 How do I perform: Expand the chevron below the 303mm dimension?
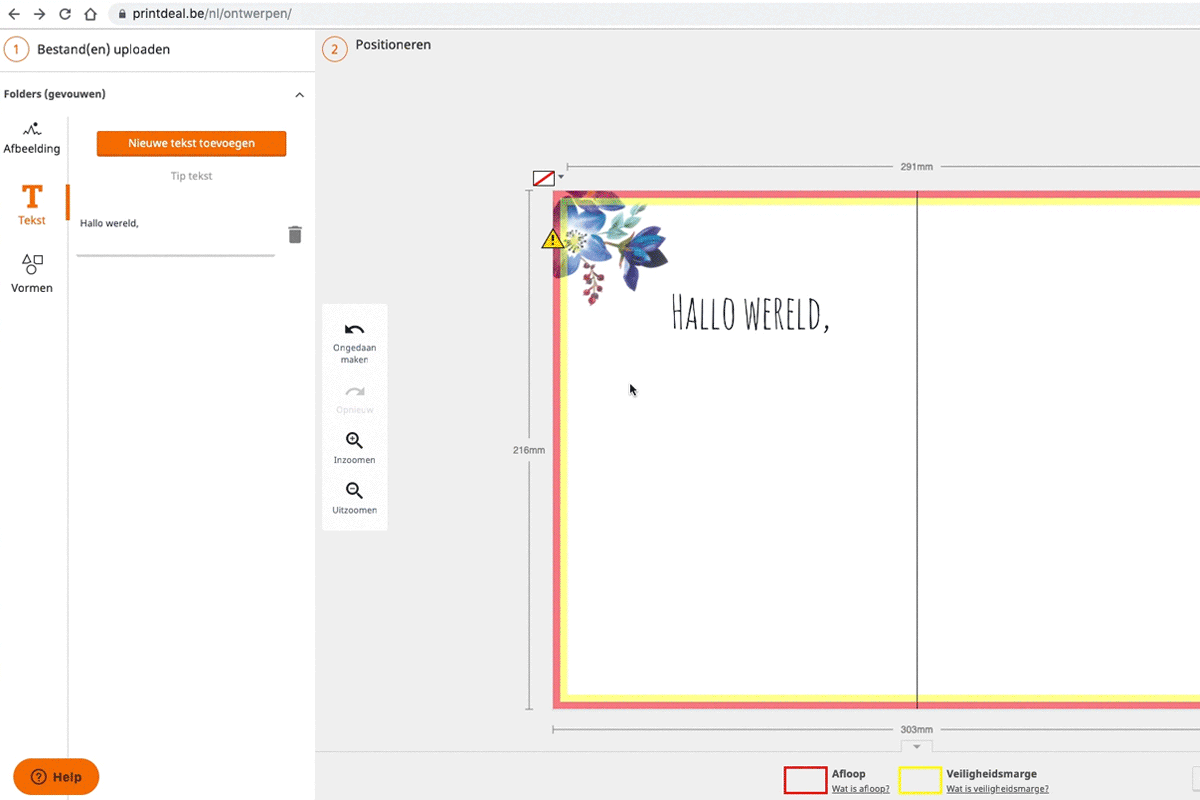(916, 746)
